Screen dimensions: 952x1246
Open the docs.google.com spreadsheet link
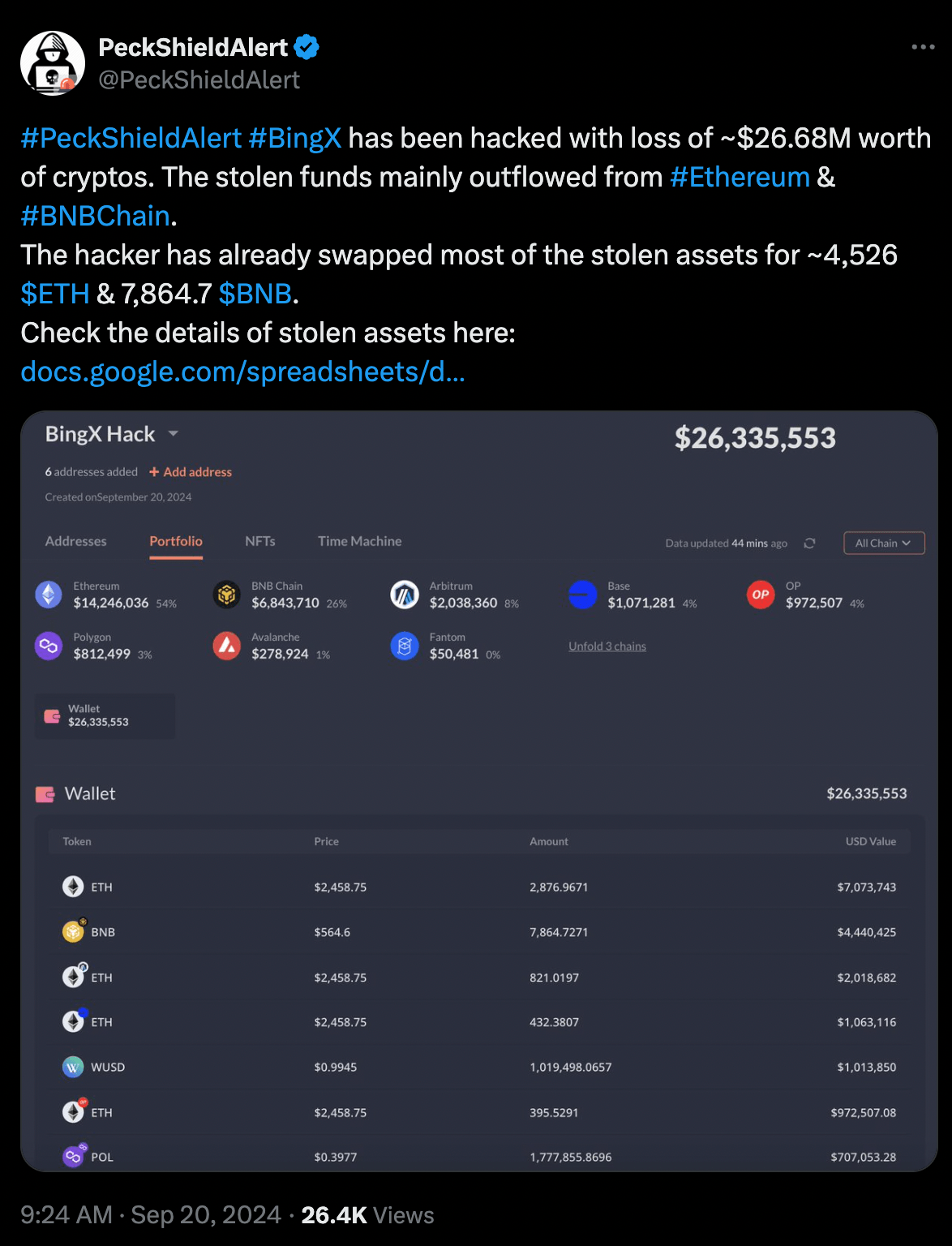[242, 372]
